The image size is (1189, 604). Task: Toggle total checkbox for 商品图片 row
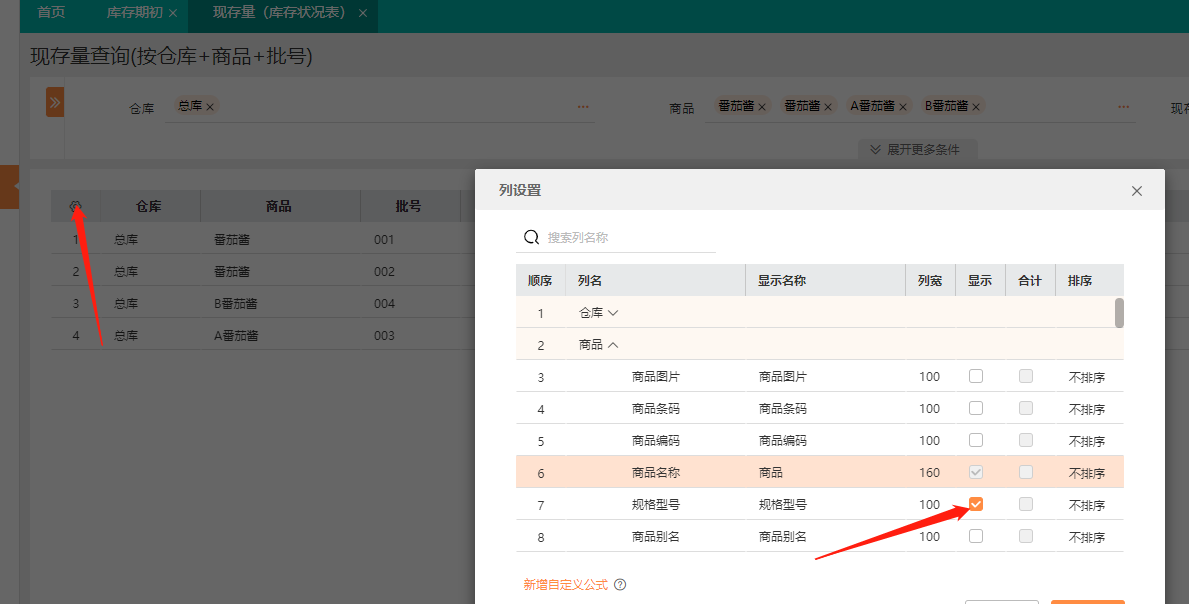click(x=1026, y=376)
